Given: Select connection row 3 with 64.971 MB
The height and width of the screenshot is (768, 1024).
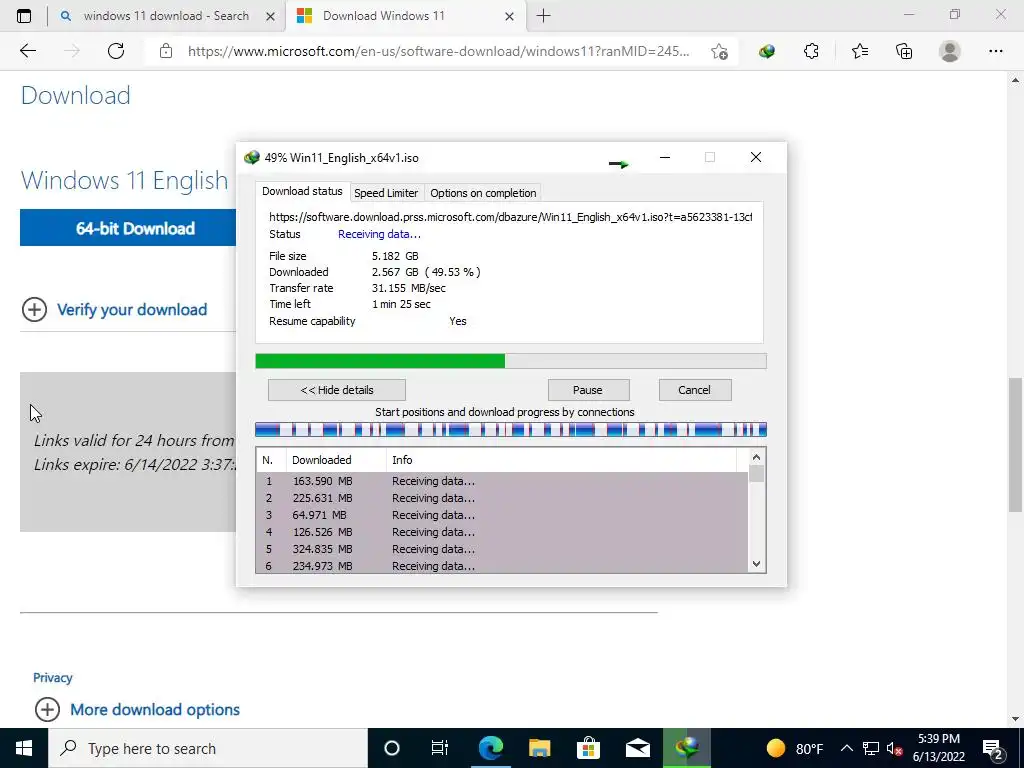Looking at the screenshot, I should [x=502, y=515].
